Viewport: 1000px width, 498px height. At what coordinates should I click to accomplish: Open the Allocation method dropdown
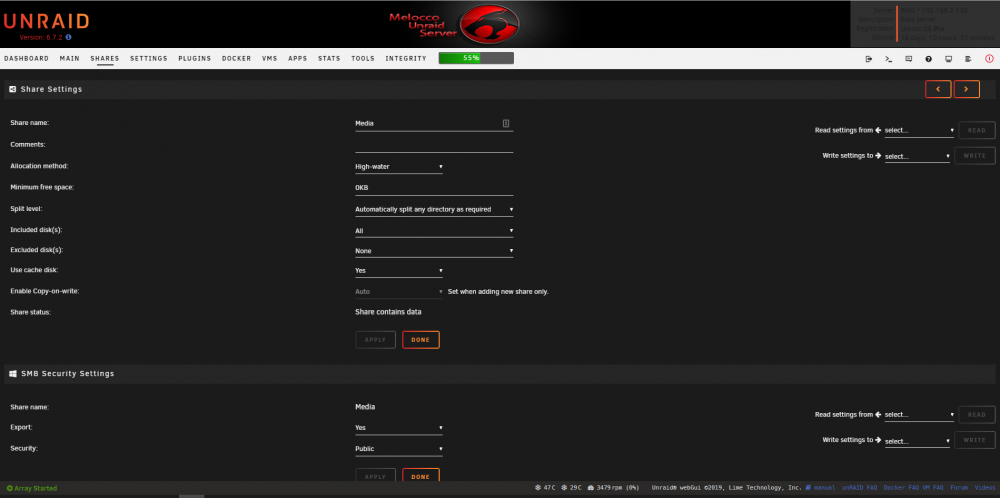point(399,167)
